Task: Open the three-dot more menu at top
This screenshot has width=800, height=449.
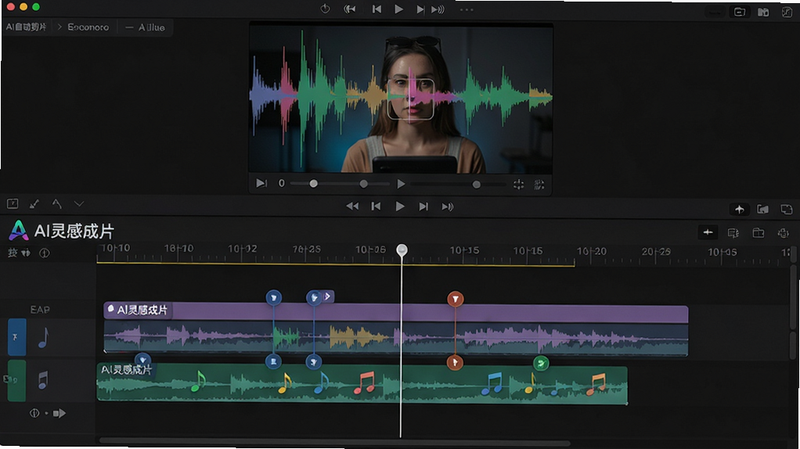Action: 466,10
